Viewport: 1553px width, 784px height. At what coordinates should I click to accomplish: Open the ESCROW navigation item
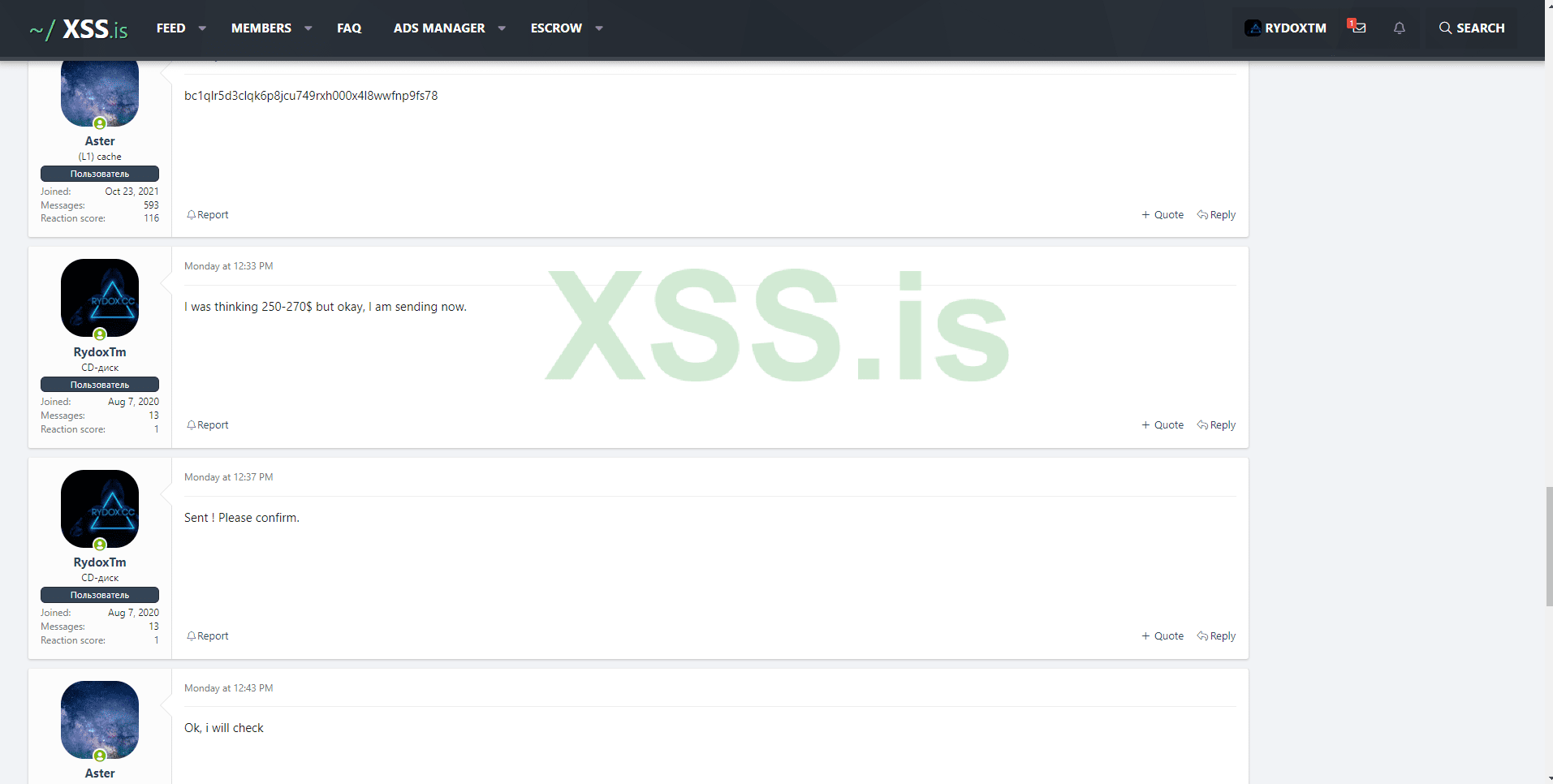(556, 28)
